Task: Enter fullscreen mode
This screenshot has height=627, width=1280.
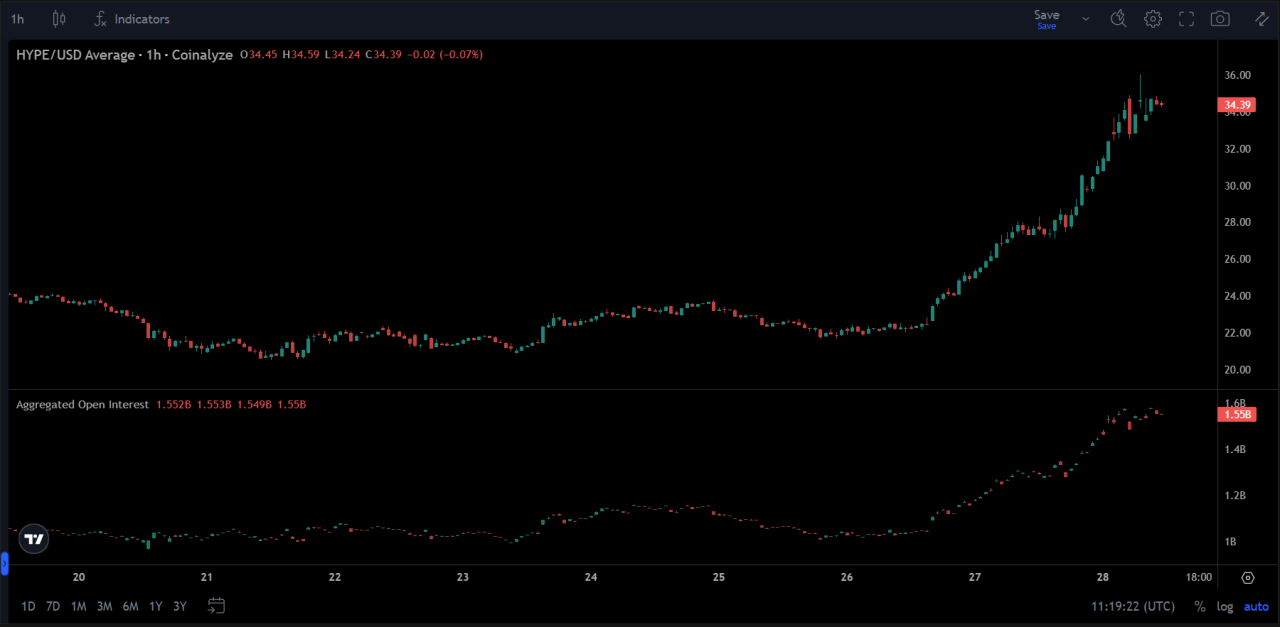Action: (x=1186, y=19)
